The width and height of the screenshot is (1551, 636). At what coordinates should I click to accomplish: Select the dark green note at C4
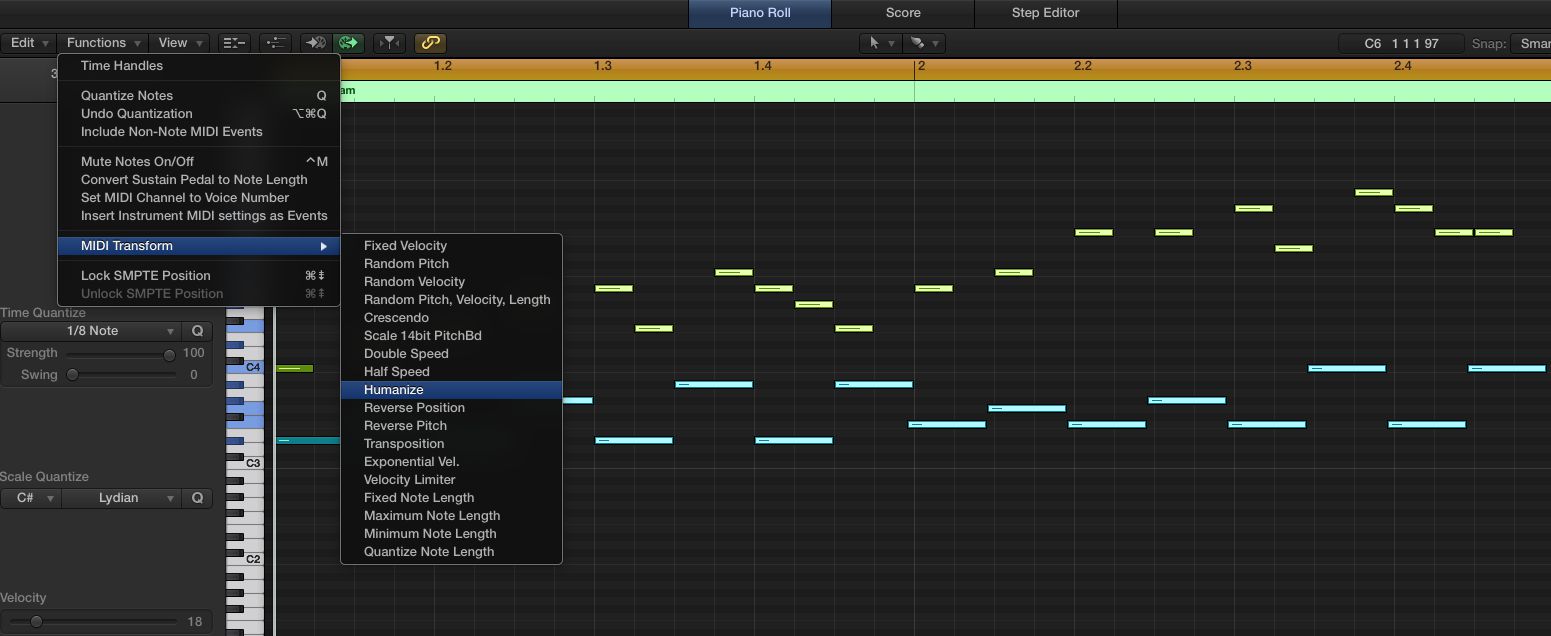295,369
